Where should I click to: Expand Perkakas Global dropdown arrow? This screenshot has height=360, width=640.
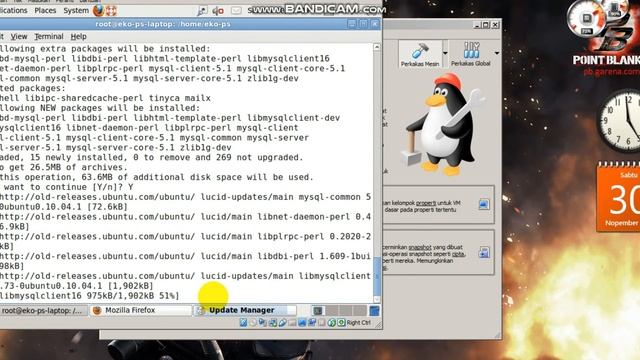pyautogui.click(x=497, y=53)
